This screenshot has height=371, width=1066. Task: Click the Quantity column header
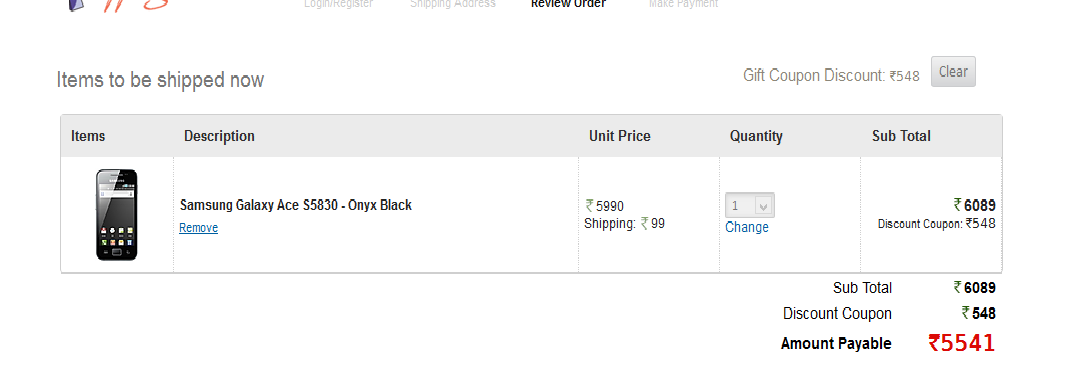[756, 136]
